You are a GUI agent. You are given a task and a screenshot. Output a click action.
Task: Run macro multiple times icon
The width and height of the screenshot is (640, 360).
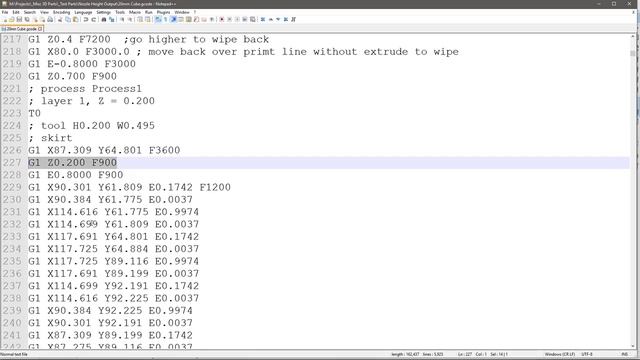(x=245, y=20)
